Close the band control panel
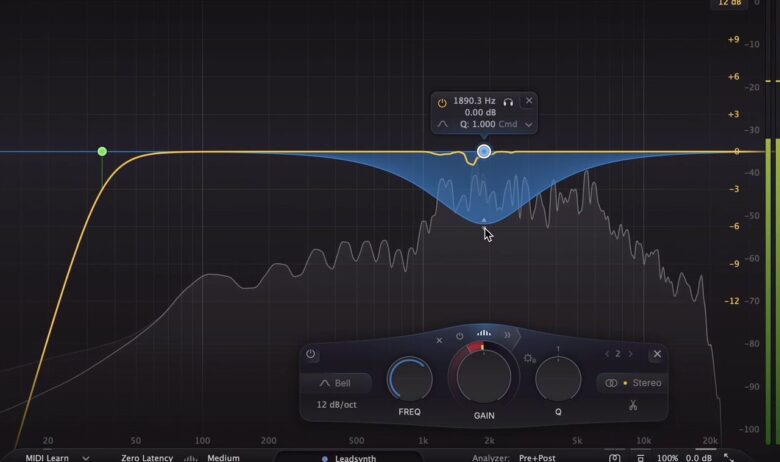 point(657,354)
